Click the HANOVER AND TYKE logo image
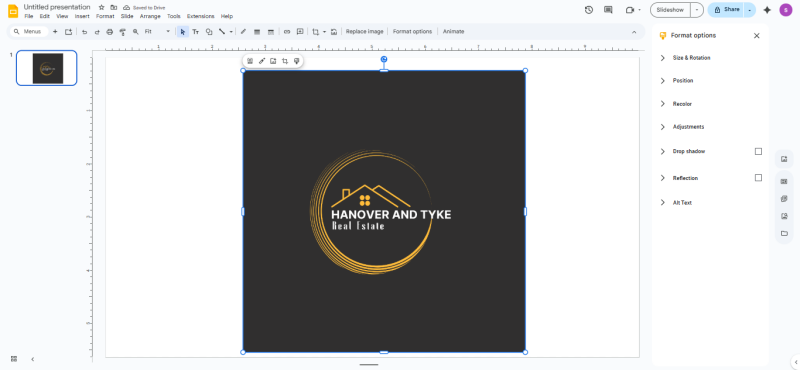Image resolution: width=800 pixels, height=370 pixels. tap(384, 211)
